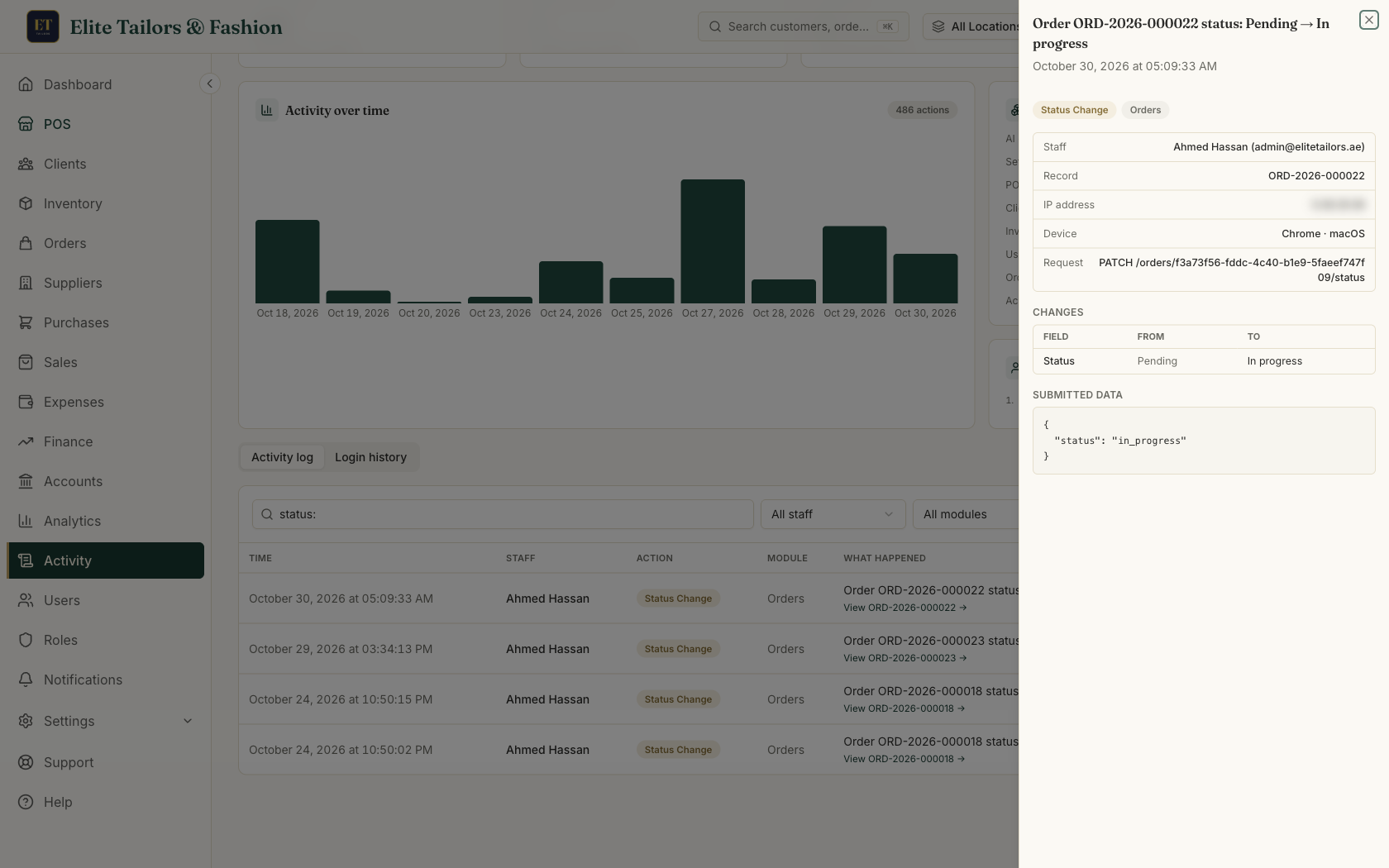Image resolution: width=1389 pixels, height=868 pixels.
Task: Go to Inventory via box icon
Action: [26, 203]
